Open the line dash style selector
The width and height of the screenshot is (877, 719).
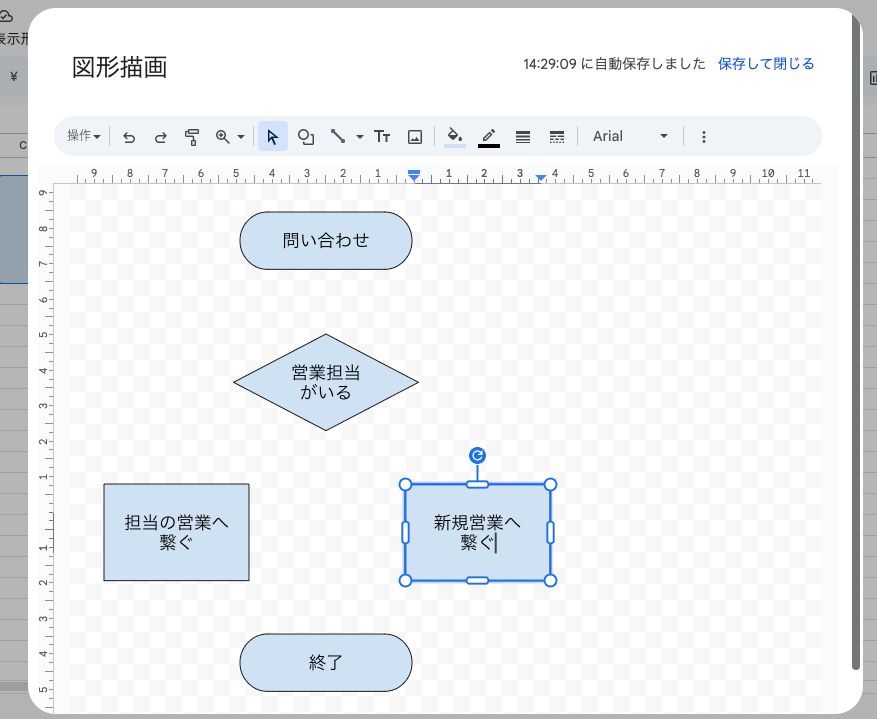pyautogui.click(x=556, y=136)
